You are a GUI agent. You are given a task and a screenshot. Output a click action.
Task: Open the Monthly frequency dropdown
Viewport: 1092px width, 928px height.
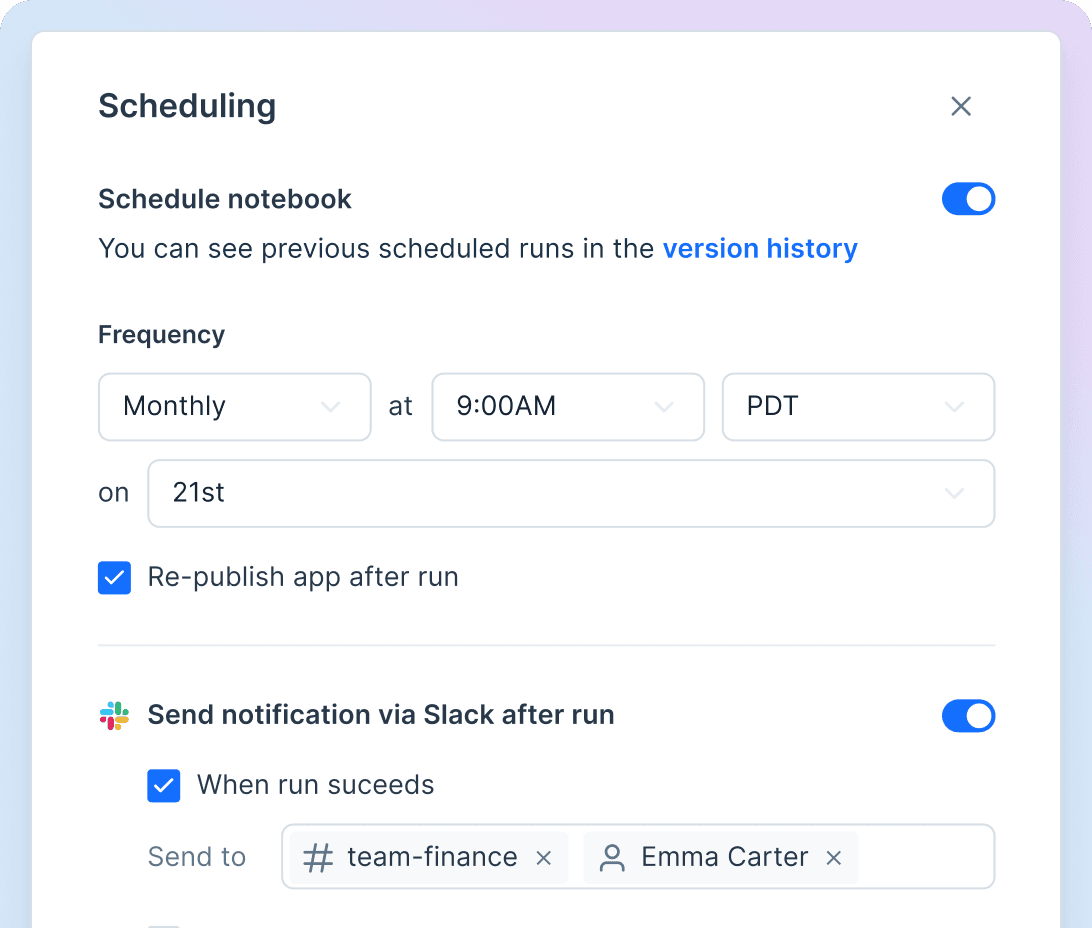point(234,407)
